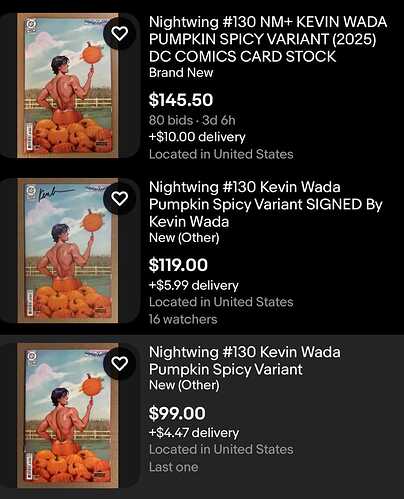Click the 80 bids · 3d 6h text
Screen dimensions: 404x499
[x=192, y=120]
